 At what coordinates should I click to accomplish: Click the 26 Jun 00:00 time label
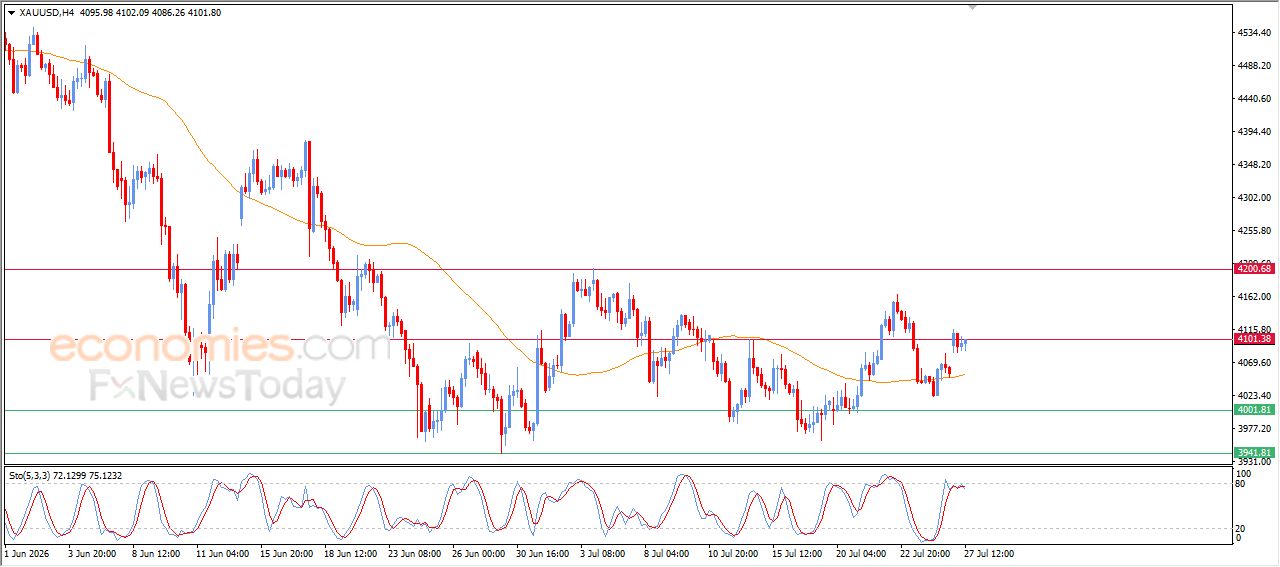pyautogui.click(x=477, y=553)
